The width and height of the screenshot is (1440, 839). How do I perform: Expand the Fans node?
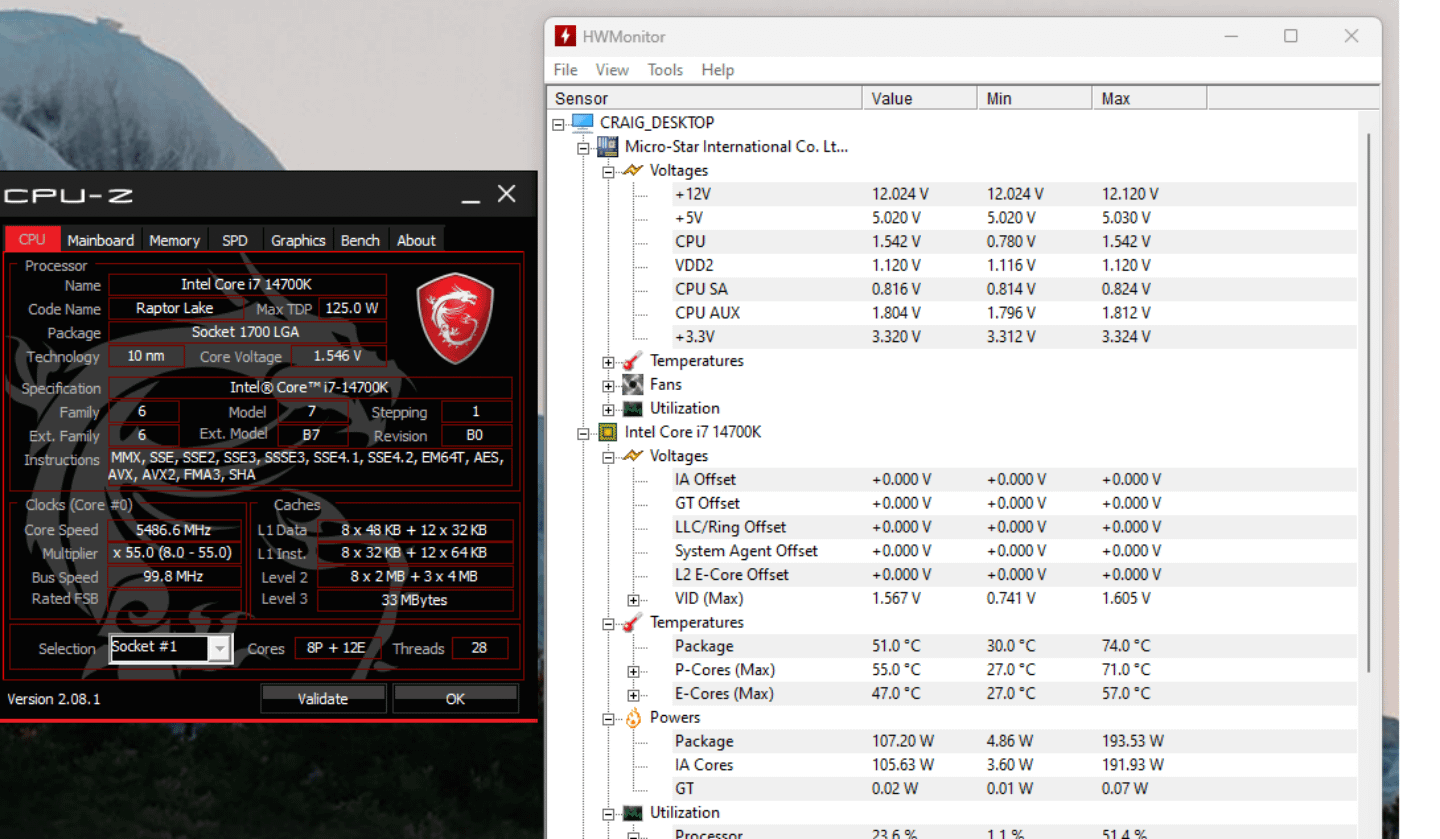[x=608, y=386]
